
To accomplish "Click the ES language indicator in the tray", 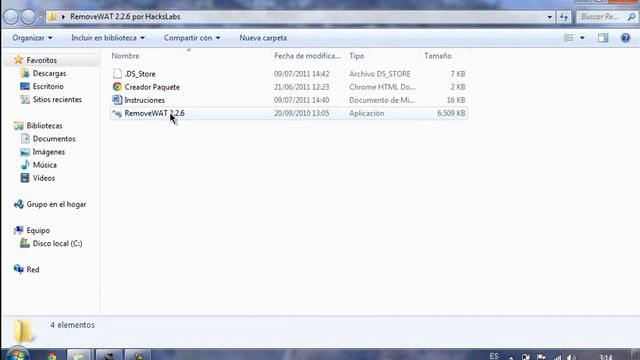I will pyautogui.click(x=494, y=356).
